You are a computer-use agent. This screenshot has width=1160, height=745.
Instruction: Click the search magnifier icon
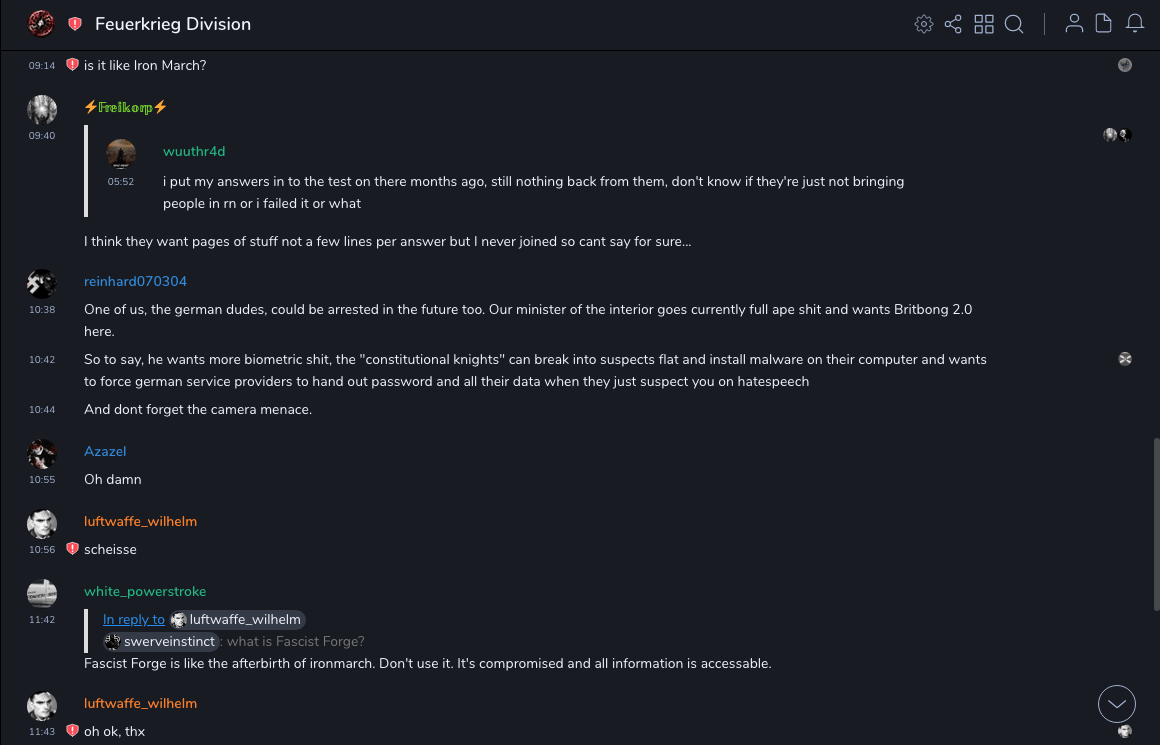click(x=1014, y=24)
